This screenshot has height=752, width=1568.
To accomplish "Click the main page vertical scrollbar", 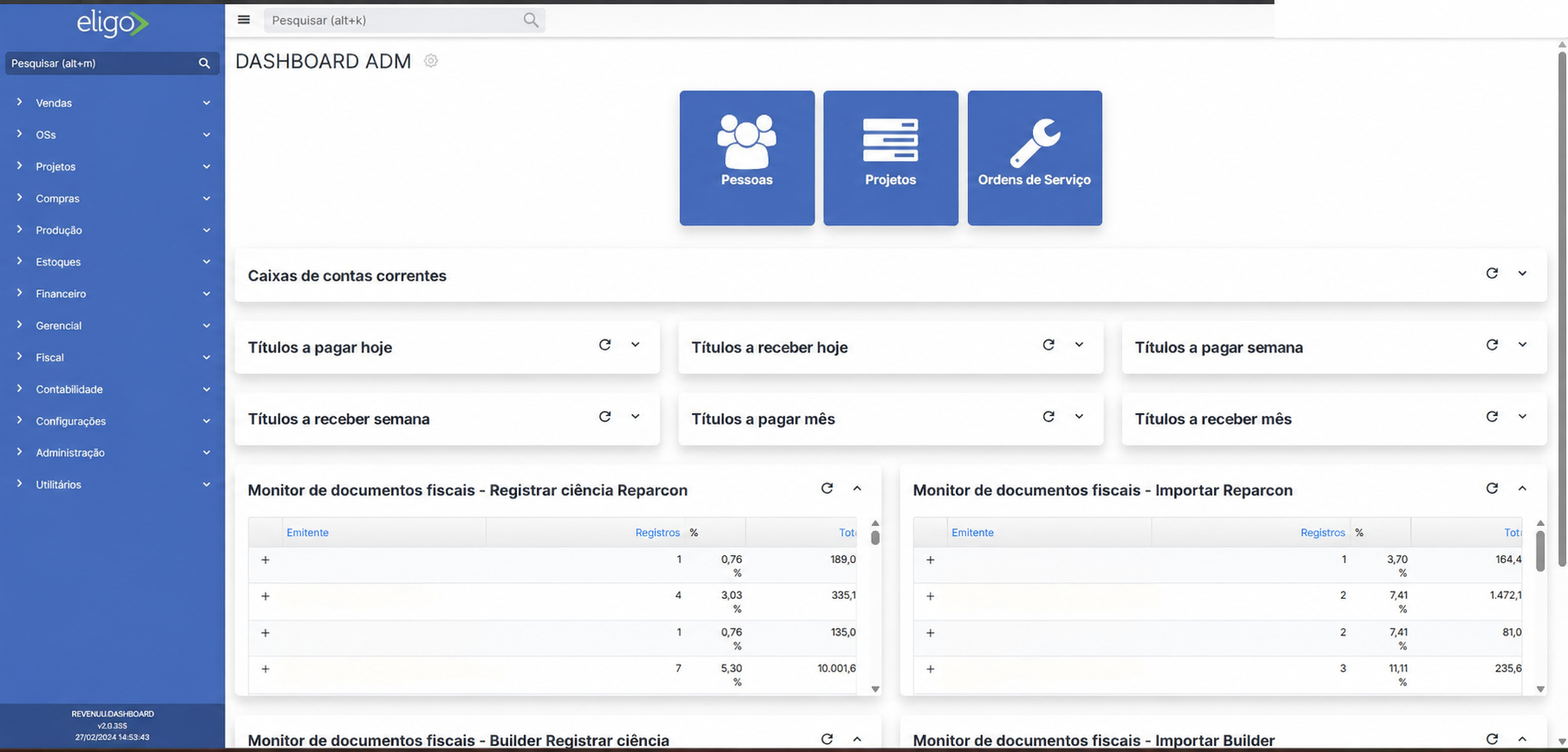I will [1562, 309].
